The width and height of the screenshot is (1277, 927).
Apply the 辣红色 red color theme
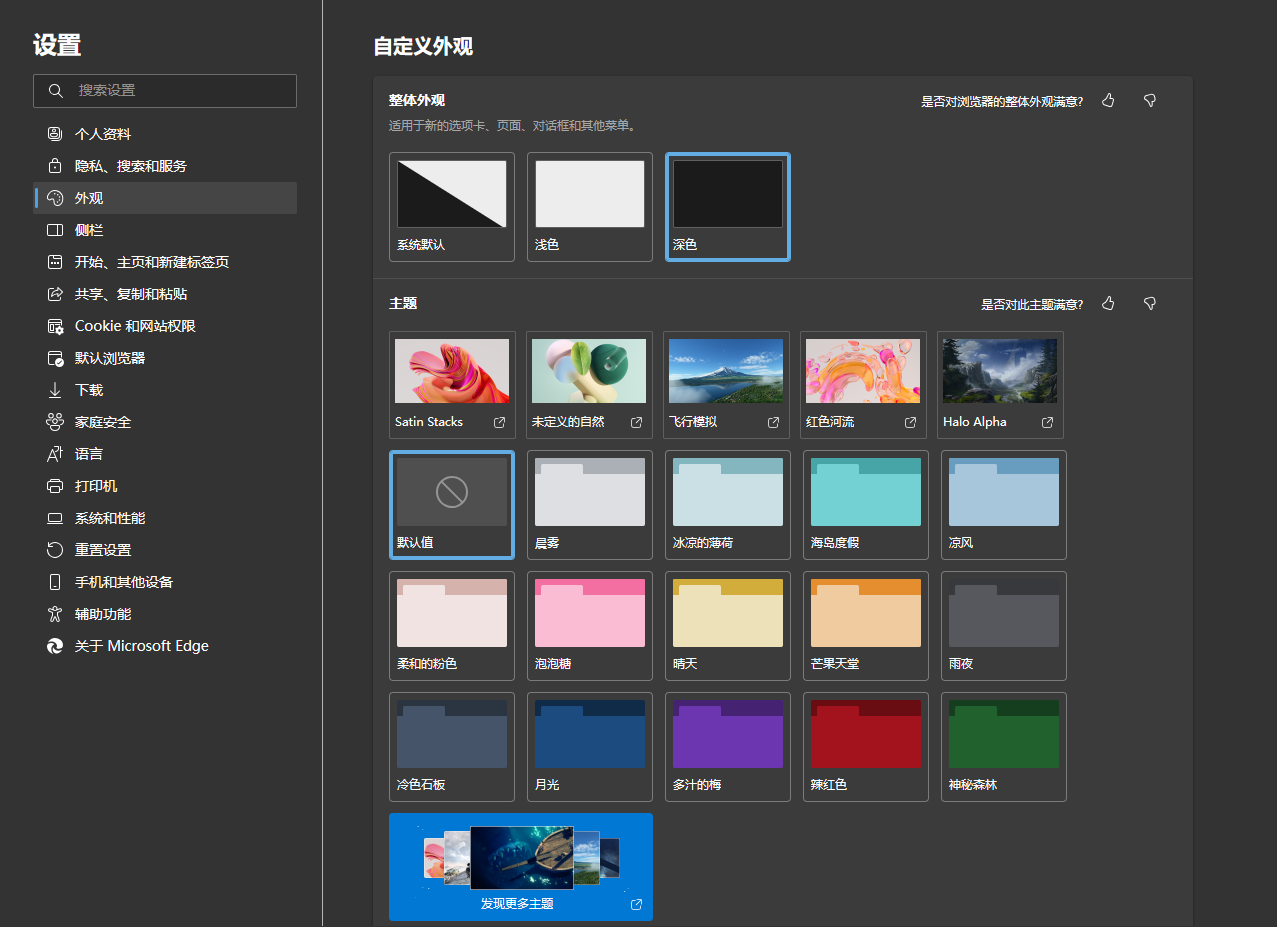tap(865, 746)
